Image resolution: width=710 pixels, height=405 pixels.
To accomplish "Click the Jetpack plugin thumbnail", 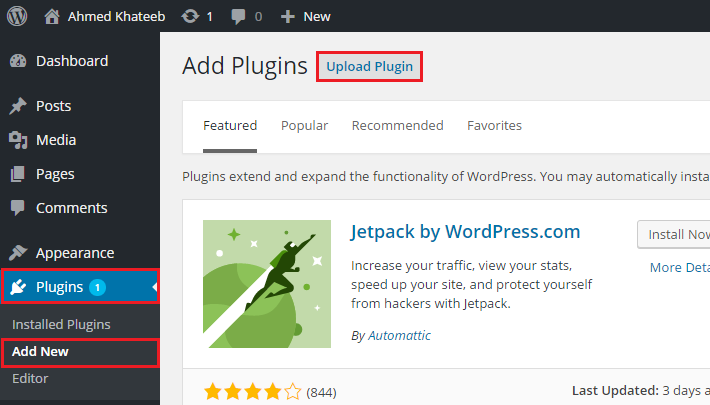I will click(x=267, y=284).
